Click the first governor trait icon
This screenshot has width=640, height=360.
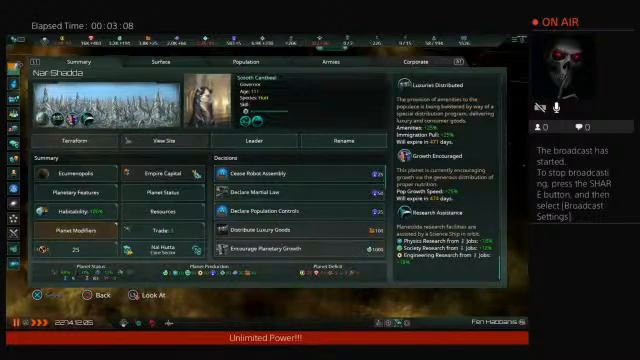coord(245,121)
